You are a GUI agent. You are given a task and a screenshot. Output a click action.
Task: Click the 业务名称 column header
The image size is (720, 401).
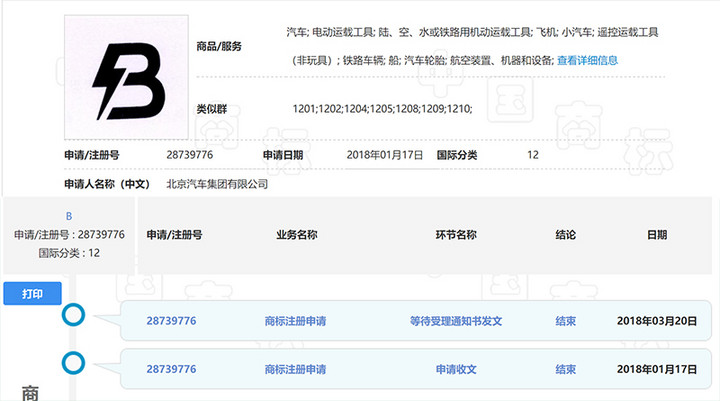coord(297,235)
